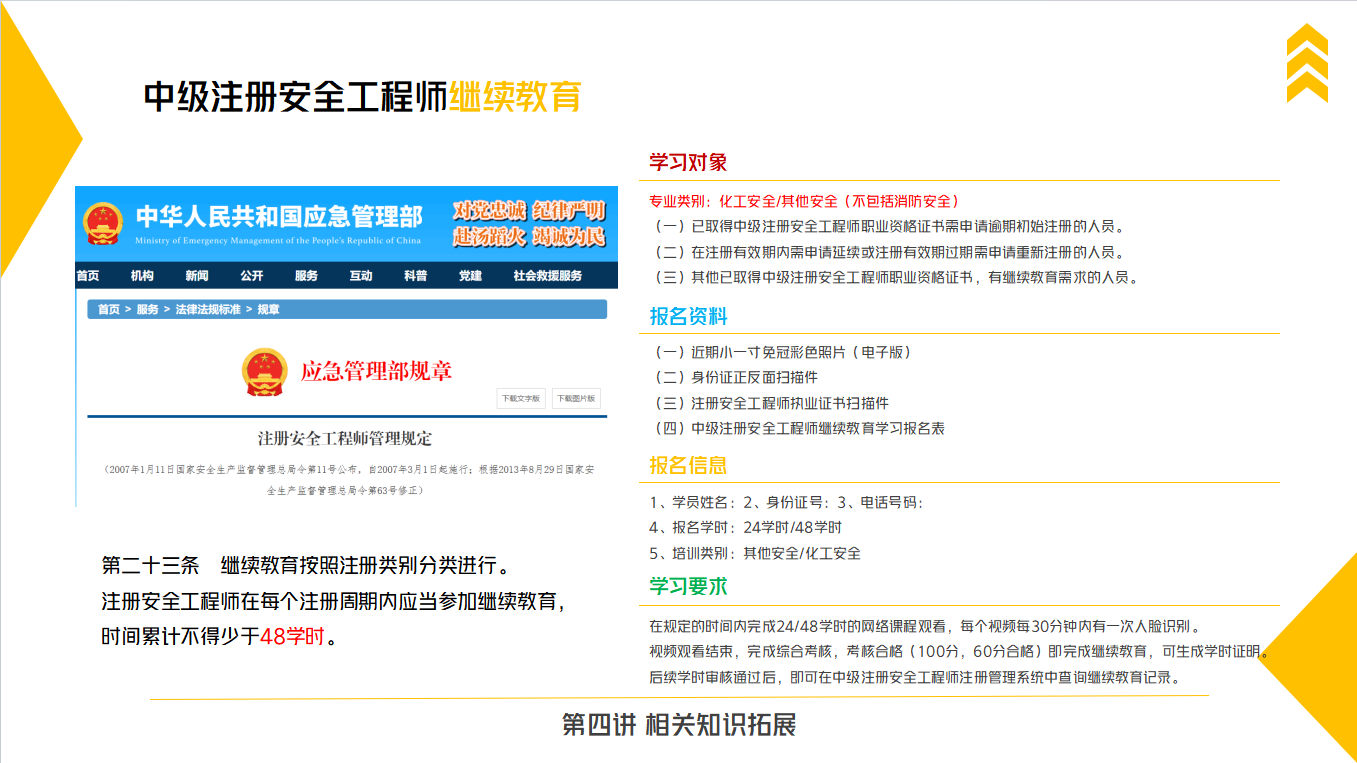Click 首页 in the breadcrumb path
Image resolution: width=1357 pixels, height=763 pixels.
pos(108,310)
